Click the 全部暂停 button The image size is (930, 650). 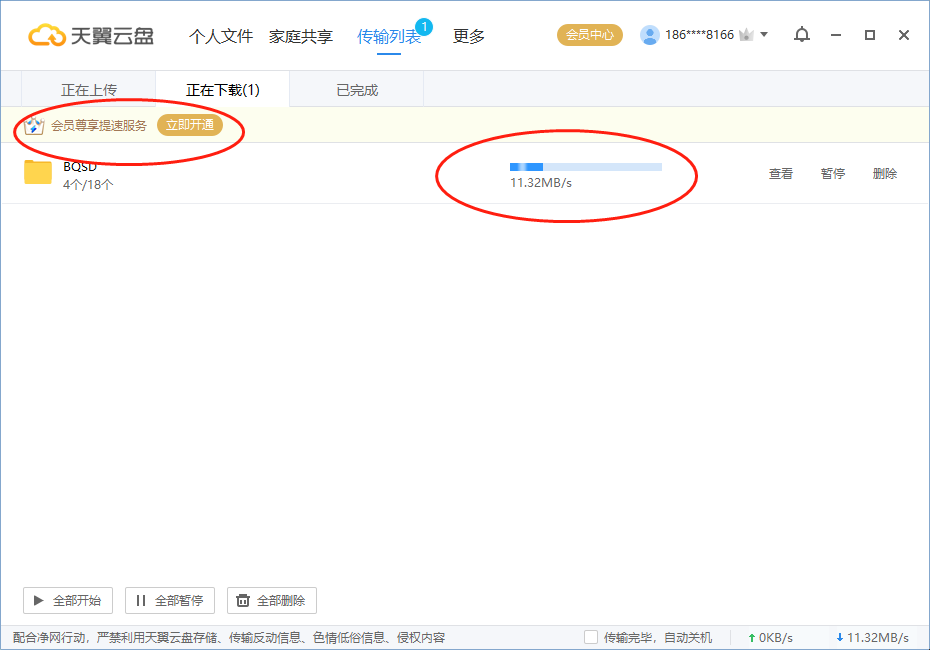170,601
